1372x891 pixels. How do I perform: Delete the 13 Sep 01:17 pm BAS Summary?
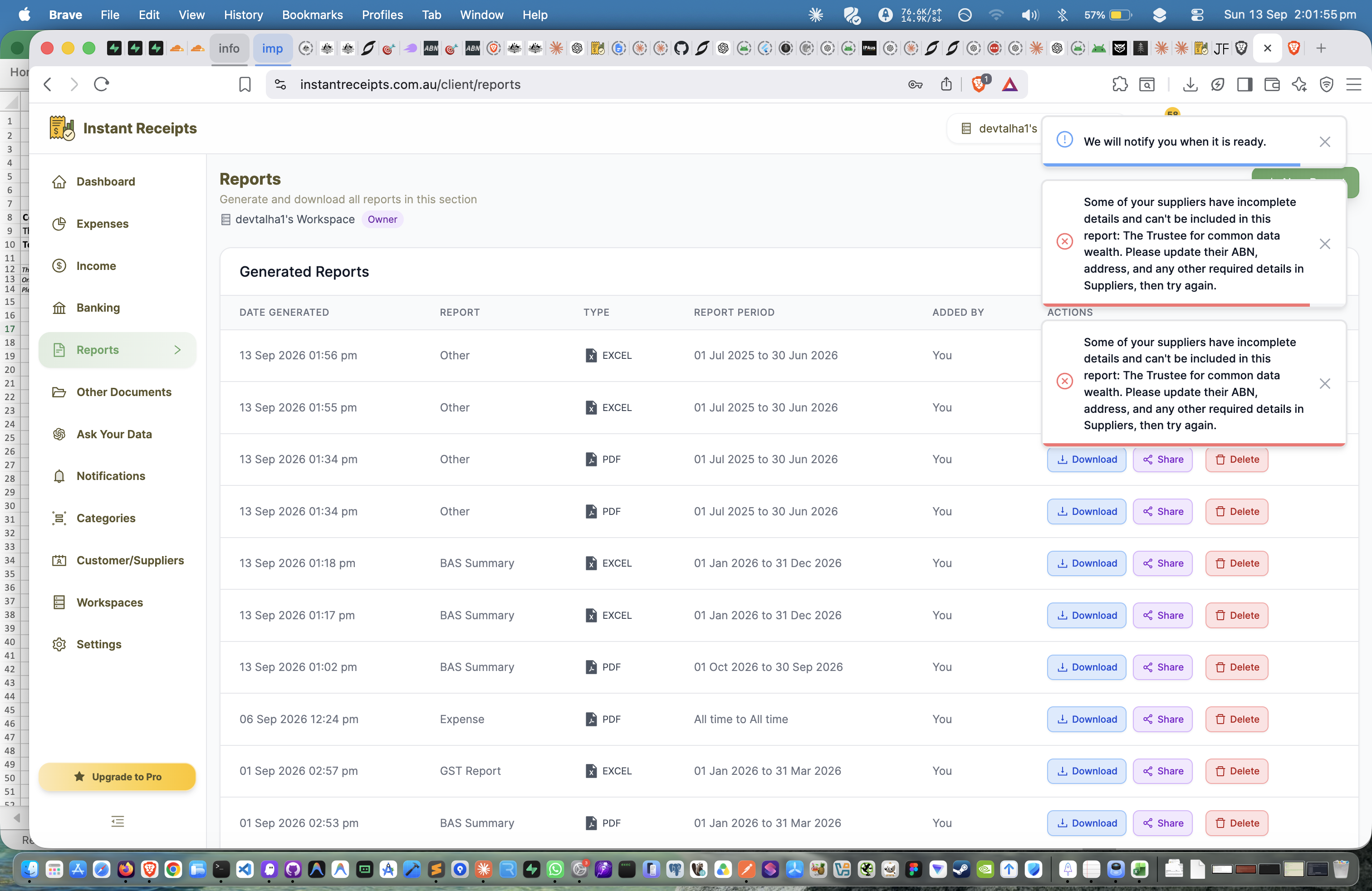[1236, 616]
